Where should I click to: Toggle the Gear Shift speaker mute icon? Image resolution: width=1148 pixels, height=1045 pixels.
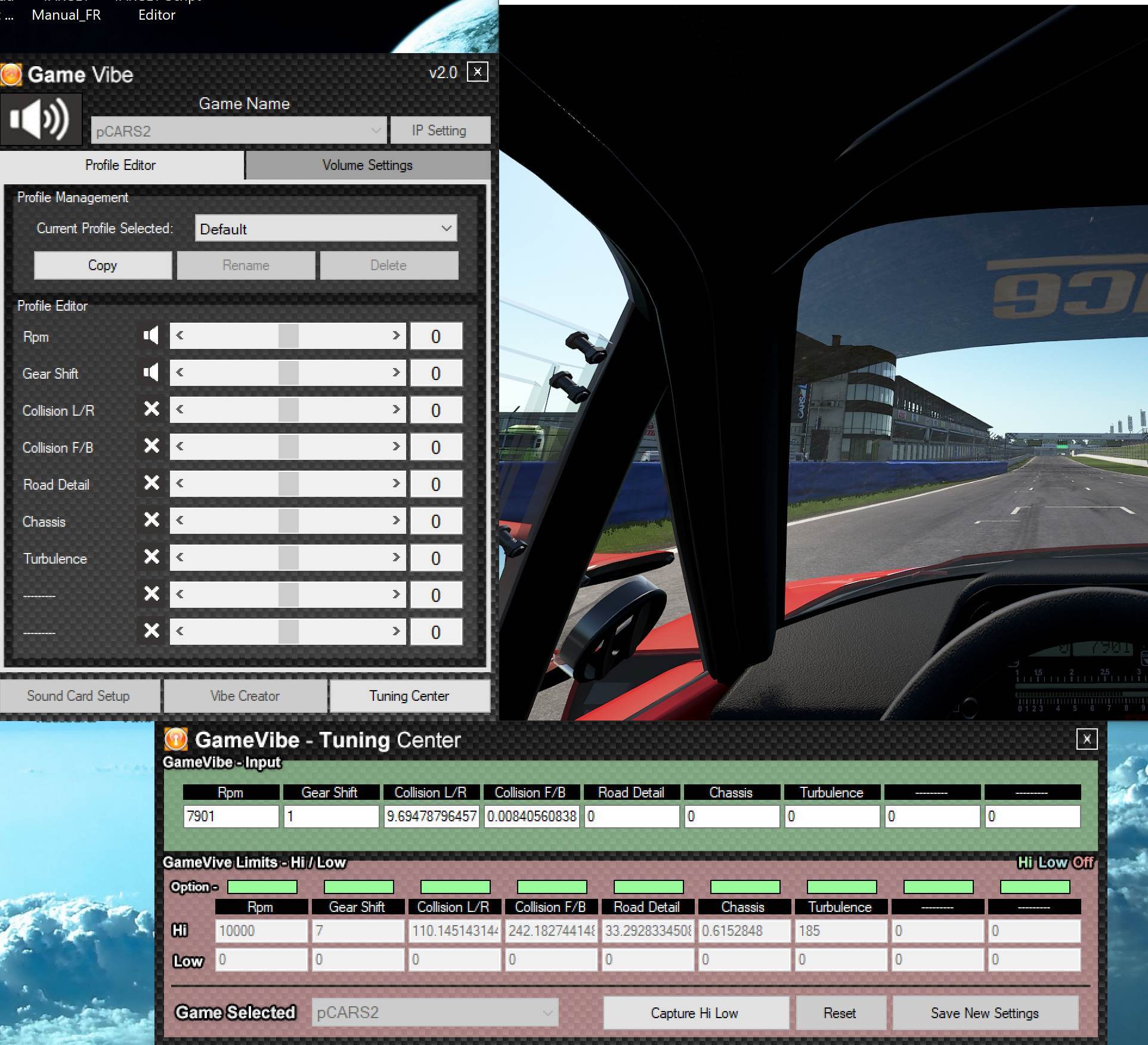[x=151, y=373]
